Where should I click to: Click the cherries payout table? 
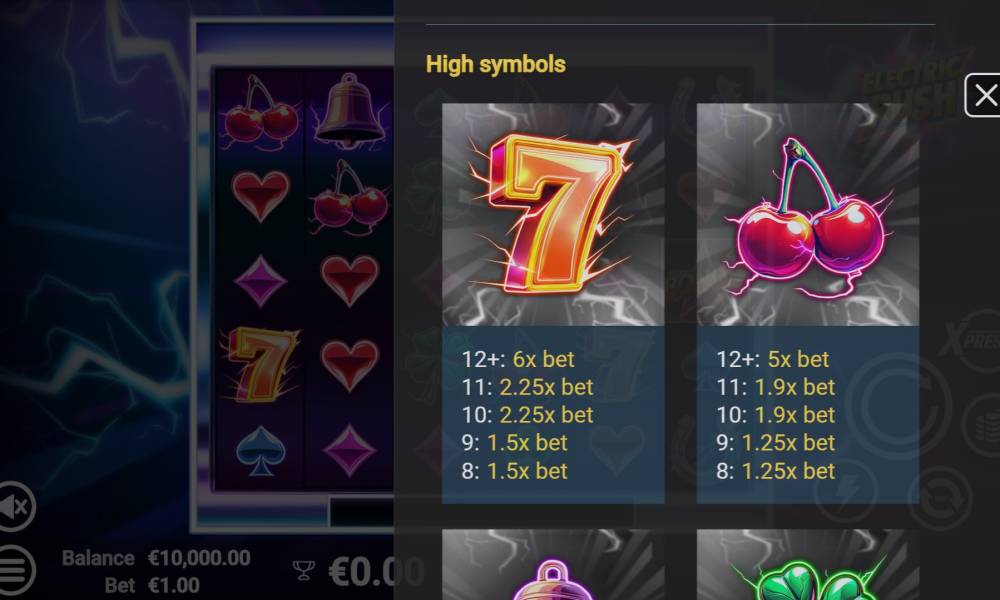click(x=807, y=414)
